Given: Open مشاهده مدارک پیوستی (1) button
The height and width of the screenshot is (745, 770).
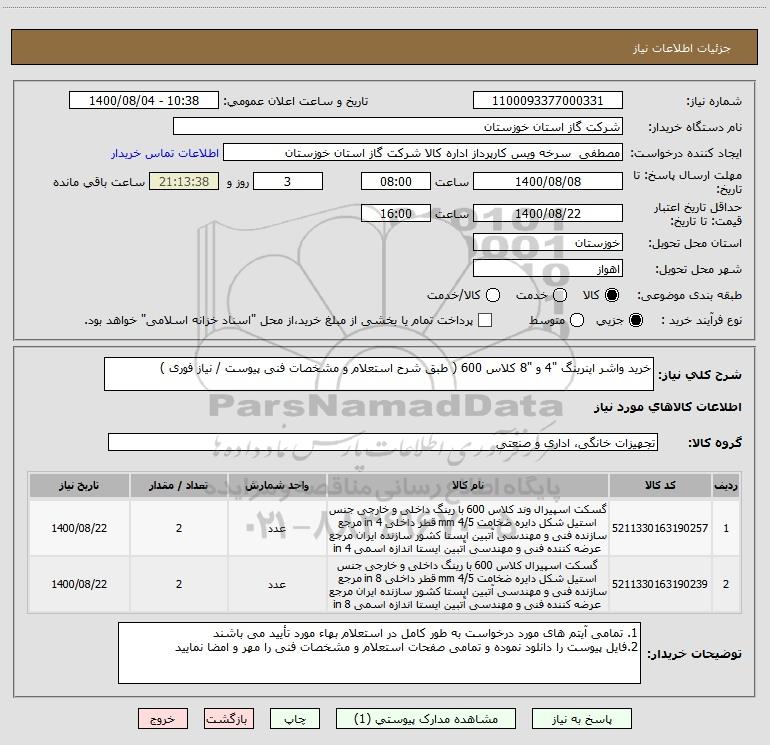Looking at the screenshot, I should [x=426, y=719].
